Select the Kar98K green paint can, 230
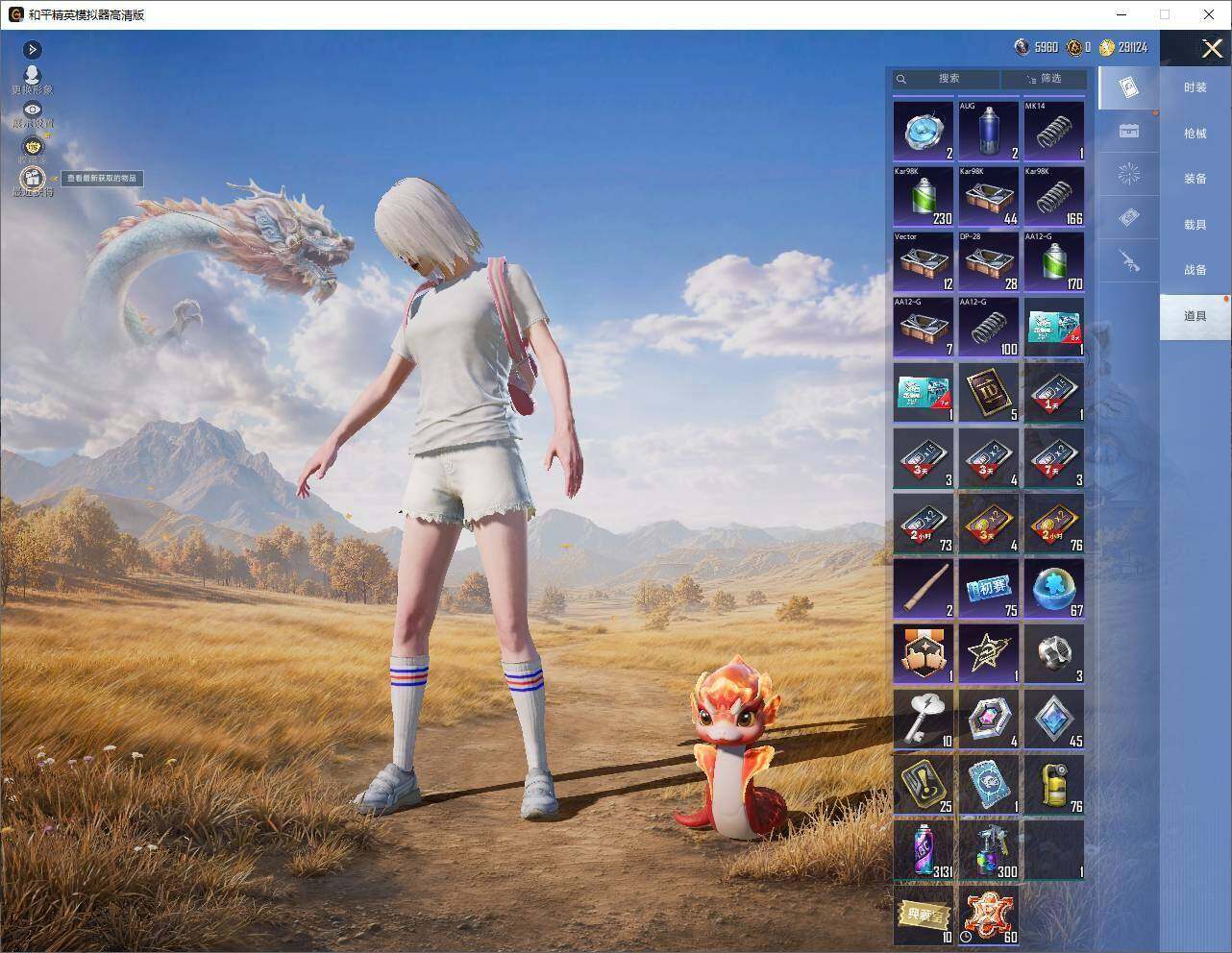This screenshot has width=1232, height=953. click(x=924, y=196)
